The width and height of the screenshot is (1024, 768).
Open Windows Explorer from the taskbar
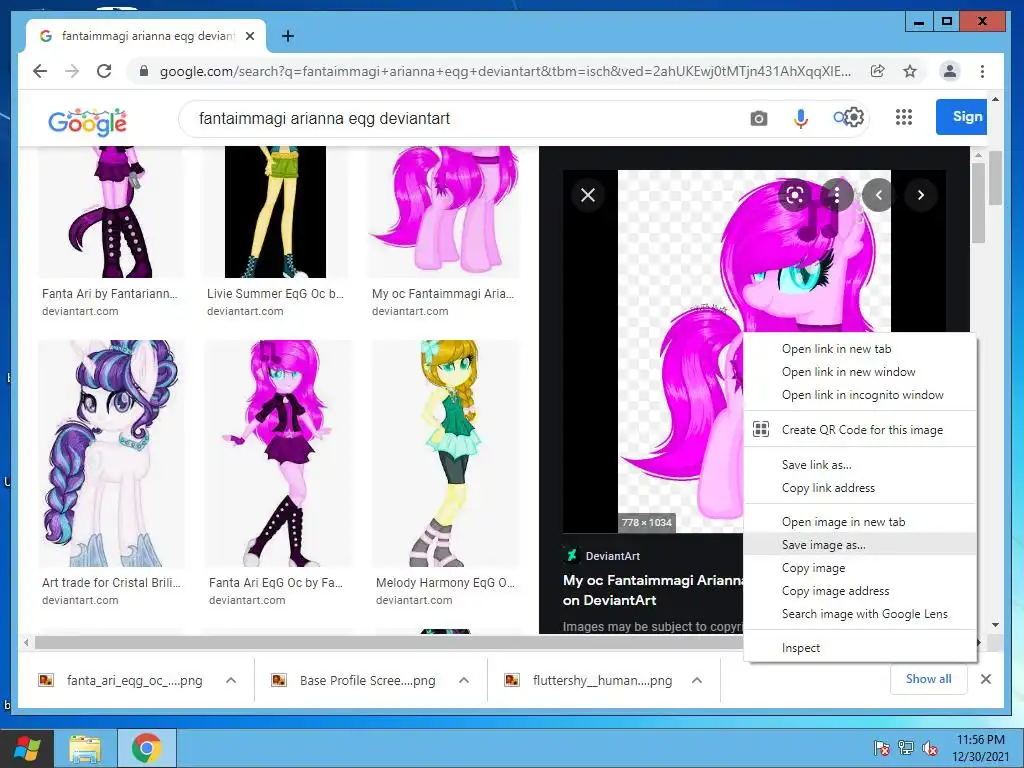pyautogui.click(x=86, y=748)
